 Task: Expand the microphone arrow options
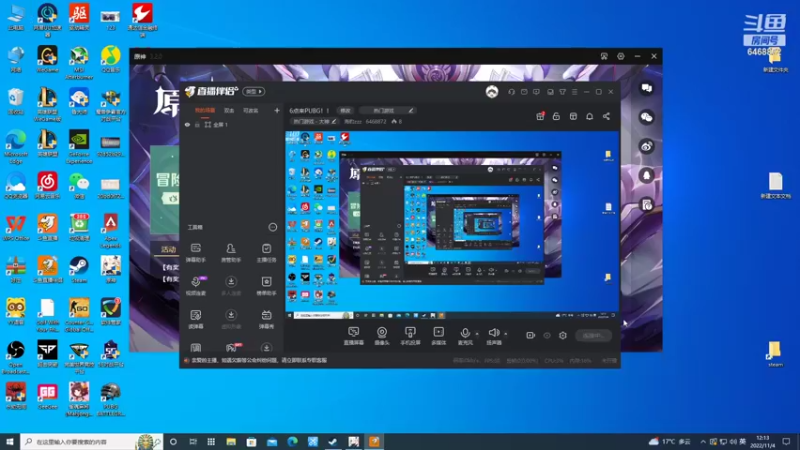477,334
